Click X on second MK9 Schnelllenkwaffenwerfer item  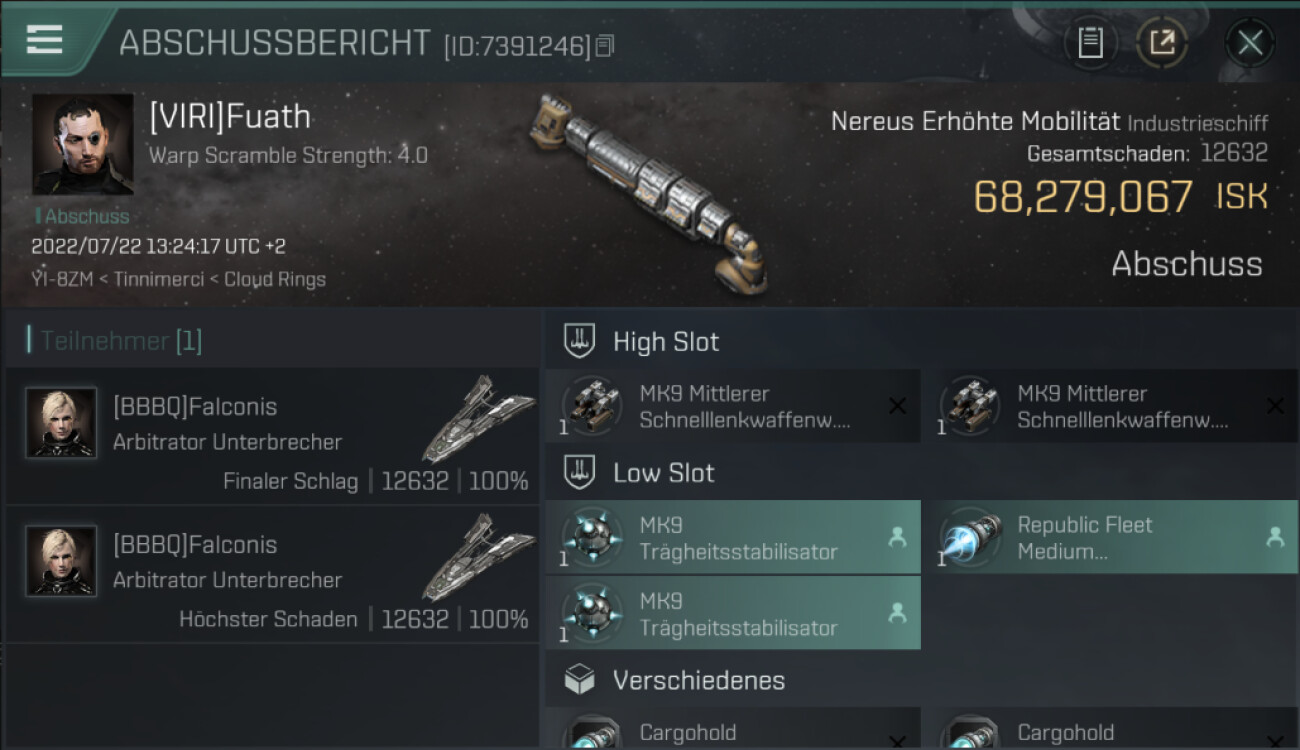1275,406
